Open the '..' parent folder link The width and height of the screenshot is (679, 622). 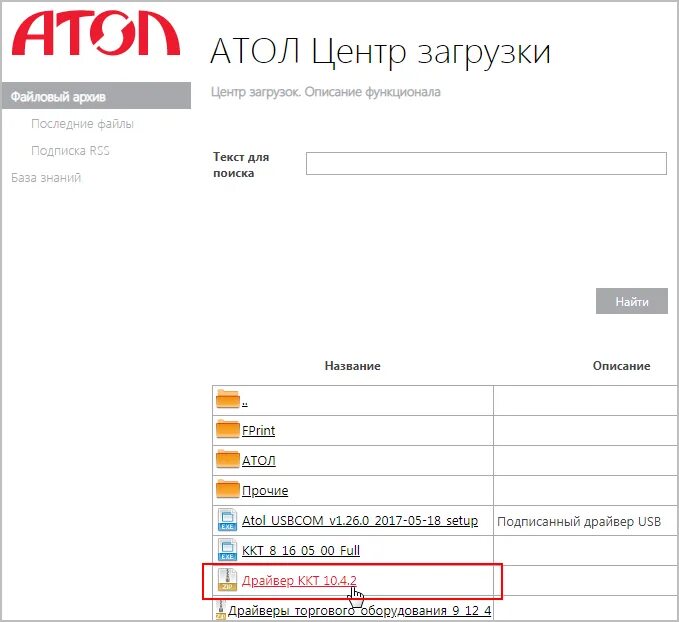pyautogui.click(x=245, y=402)
